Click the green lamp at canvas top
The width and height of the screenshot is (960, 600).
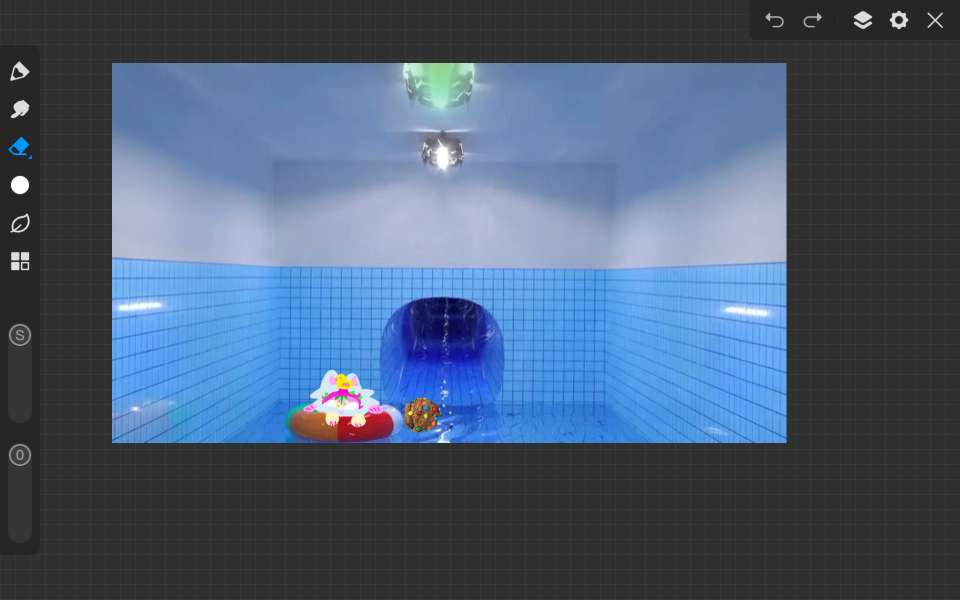click(438, 83)
